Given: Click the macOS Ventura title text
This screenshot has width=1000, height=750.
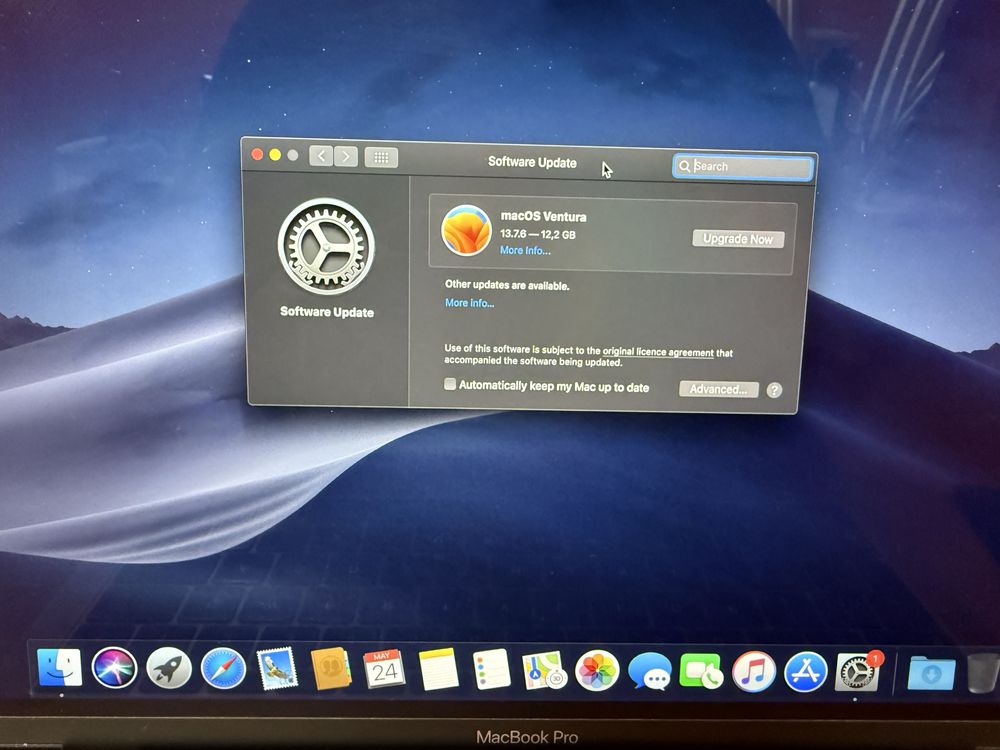Looking at the screenshot, I should click(543, 216).
